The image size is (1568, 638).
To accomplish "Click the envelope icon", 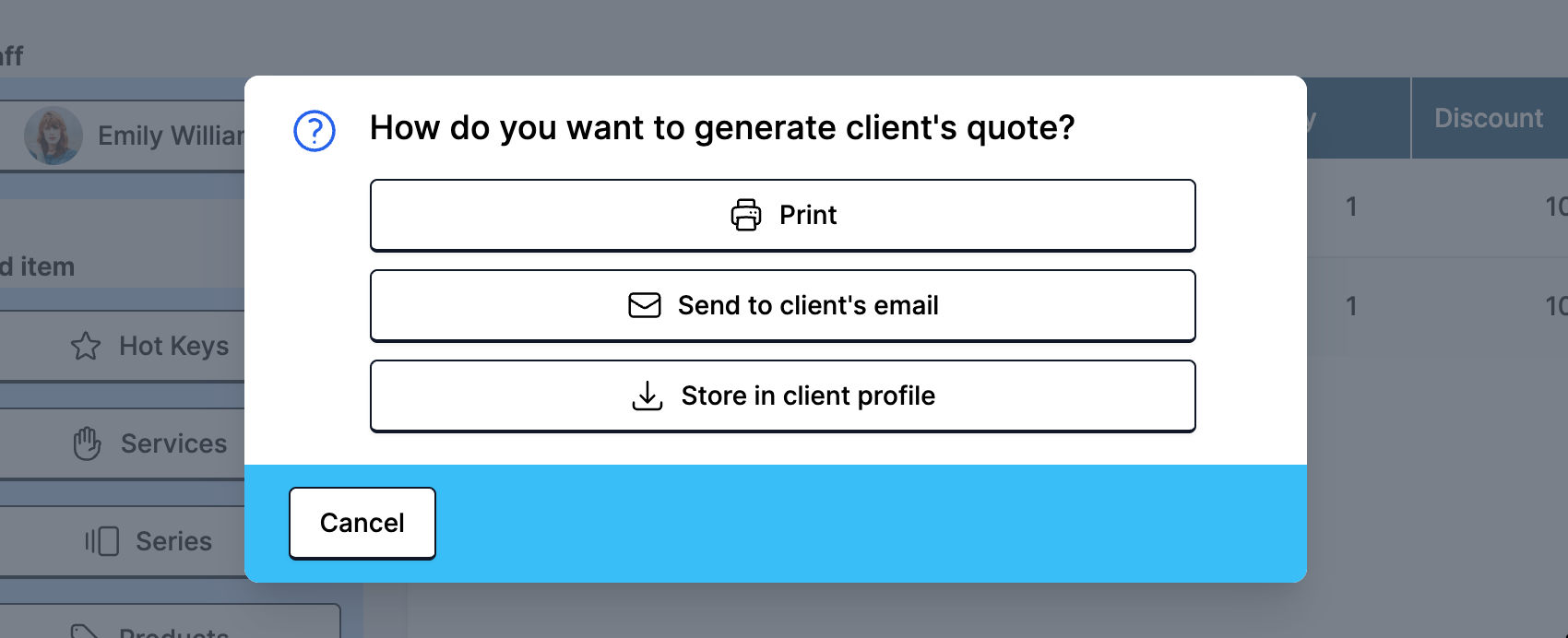I will [645, 305].
